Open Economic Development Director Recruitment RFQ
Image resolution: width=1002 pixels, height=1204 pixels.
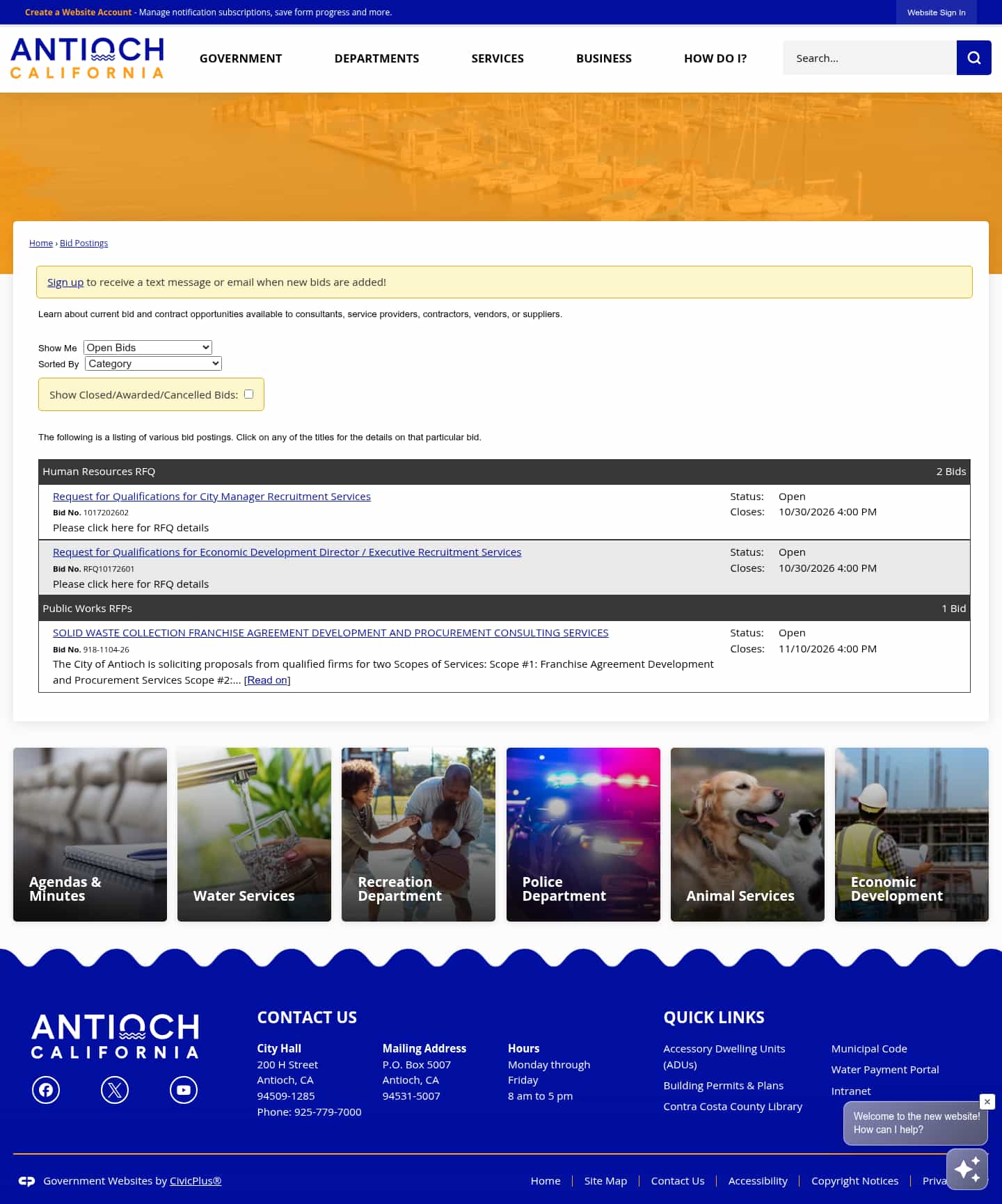click(287, 552)
